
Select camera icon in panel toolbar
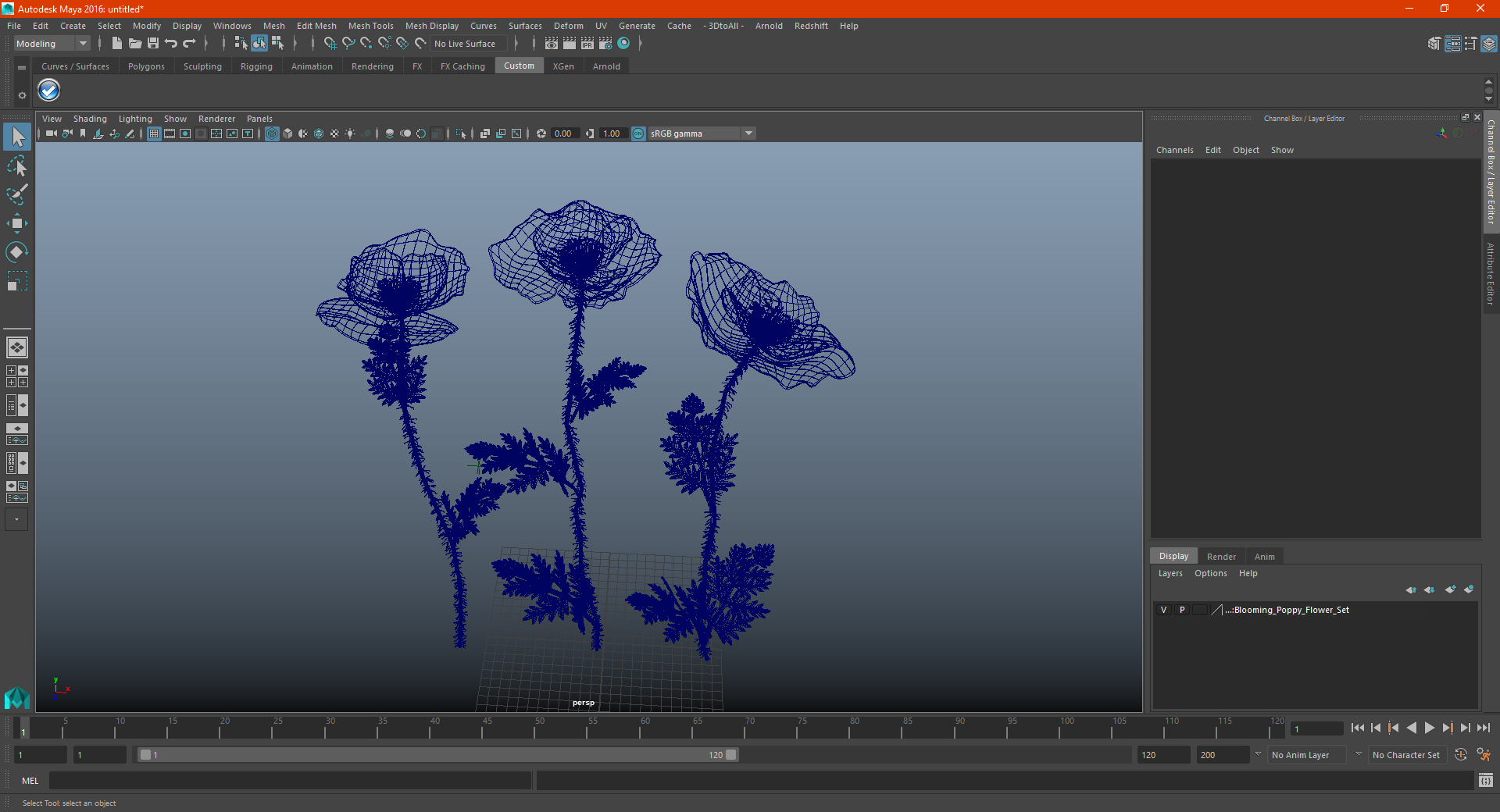point(51,134)
